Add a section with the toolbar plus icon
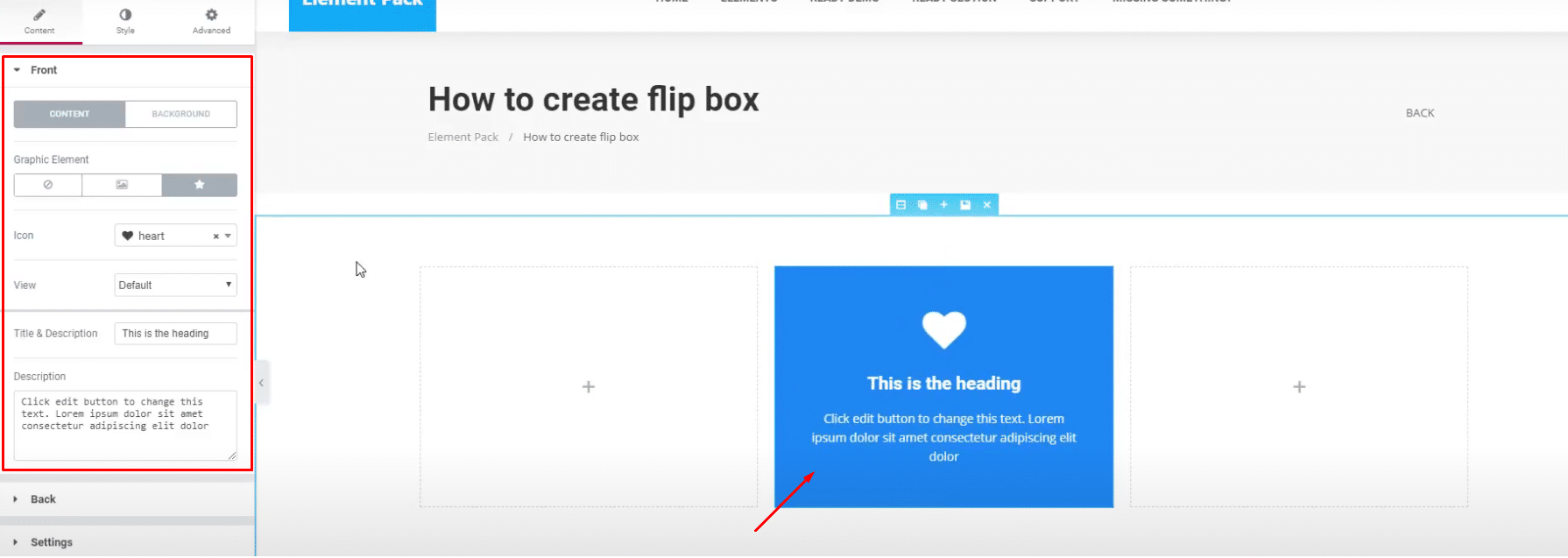Viewport: 1568px width, 558px height. point(943,205)
